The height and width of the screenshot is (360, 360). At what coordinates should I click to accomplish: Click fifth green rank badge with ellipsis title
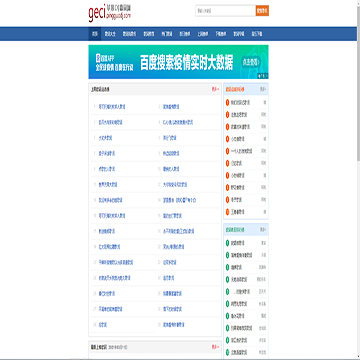(x=227, y=292)
